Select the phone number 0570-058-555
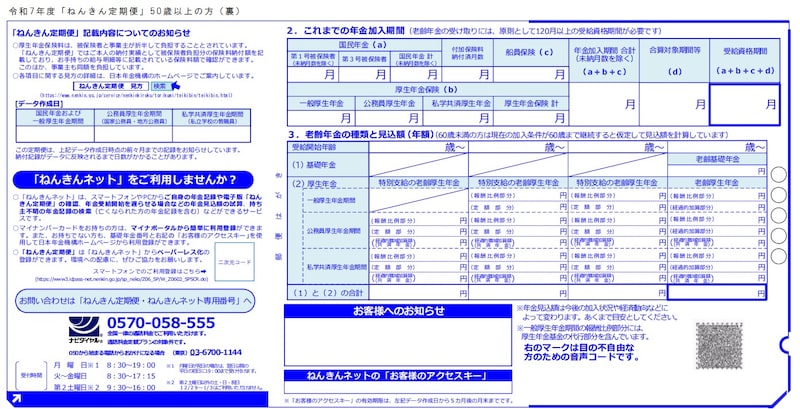 coord(161,323)
